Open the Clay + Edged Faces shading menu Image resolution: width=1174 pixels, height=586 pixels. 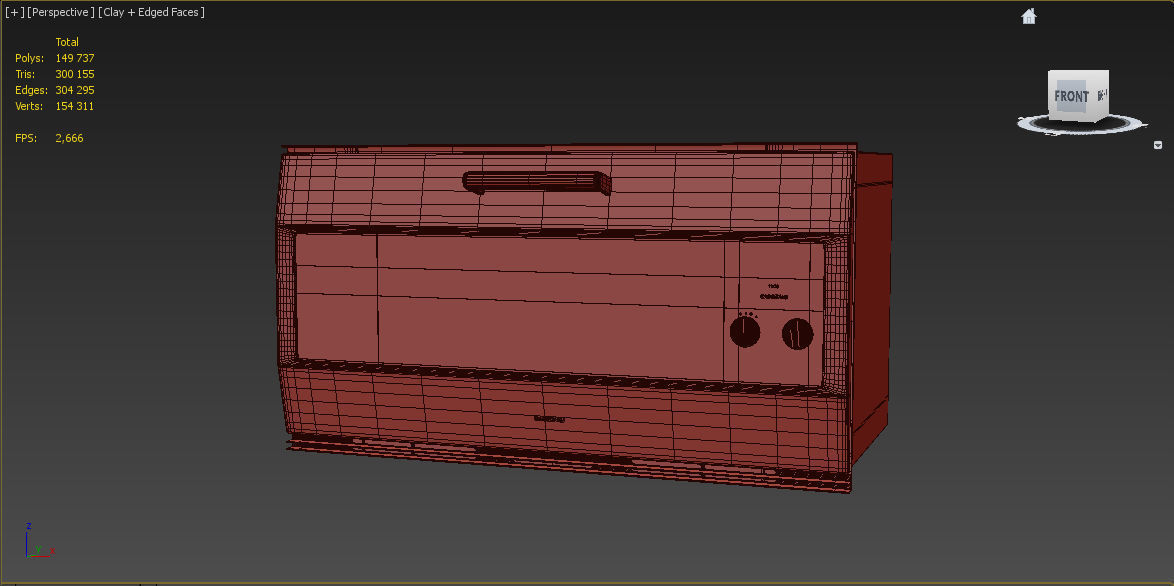151,12
